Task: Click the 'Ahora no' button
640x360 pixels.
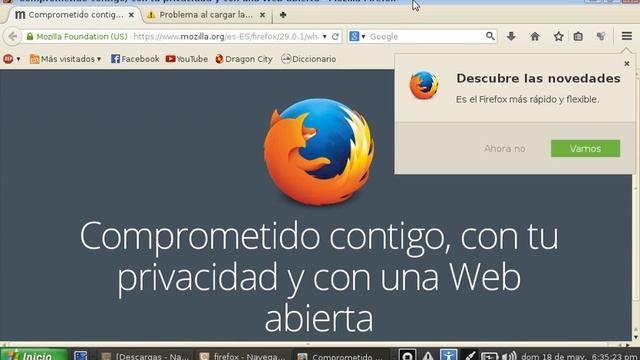Action: 504,149
